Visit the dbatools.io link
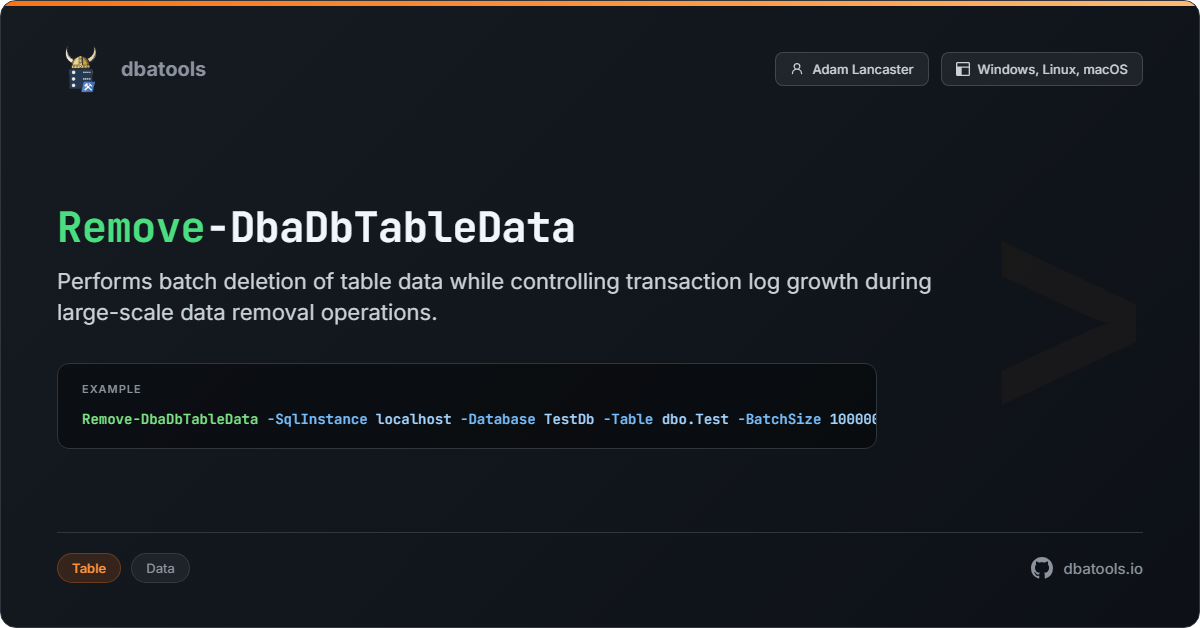The height and width of the screenshot is (628, 1200). click(x=1103, y=568)
